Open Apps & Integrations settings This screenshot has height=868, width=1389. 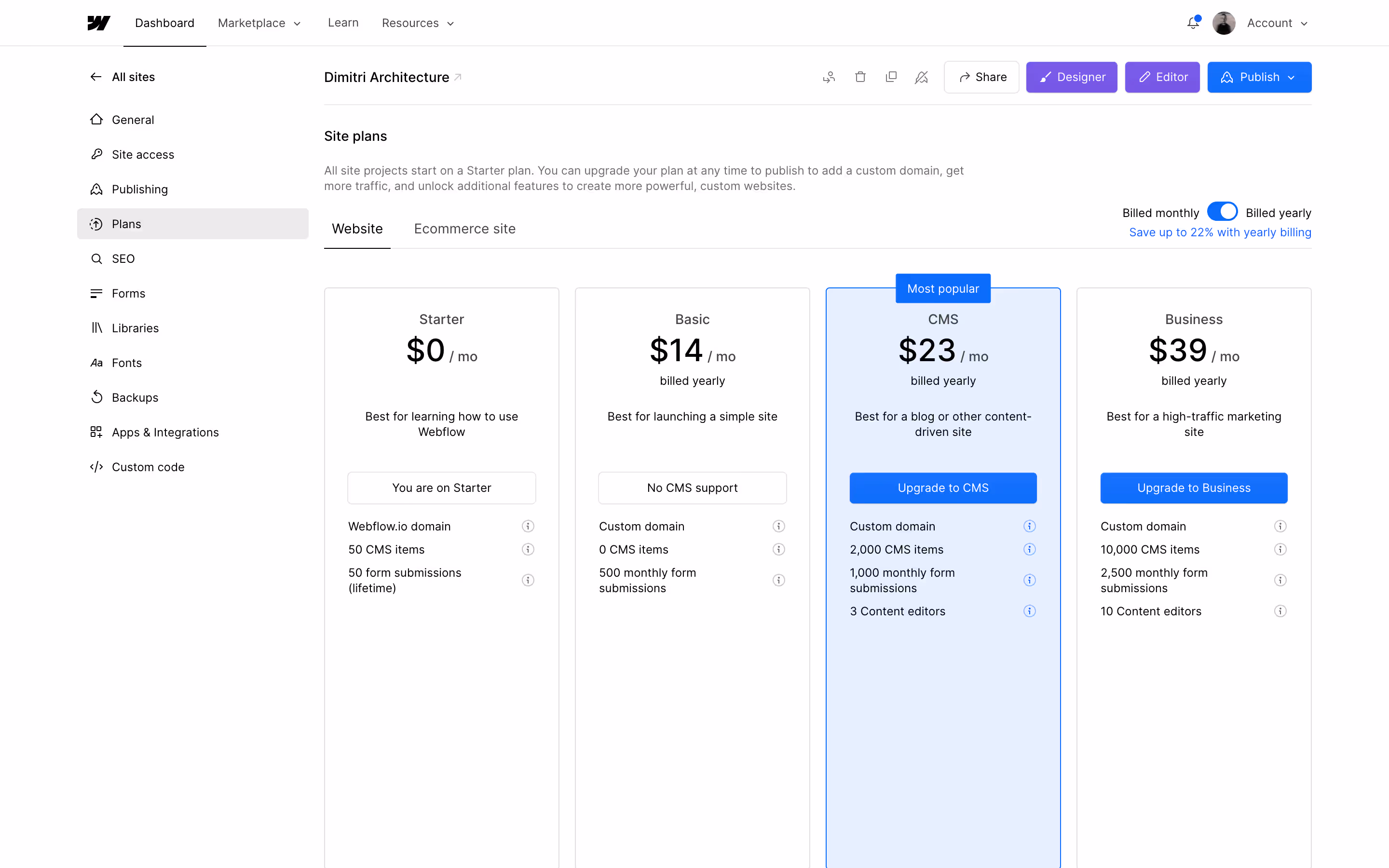(x=165, y=432)
